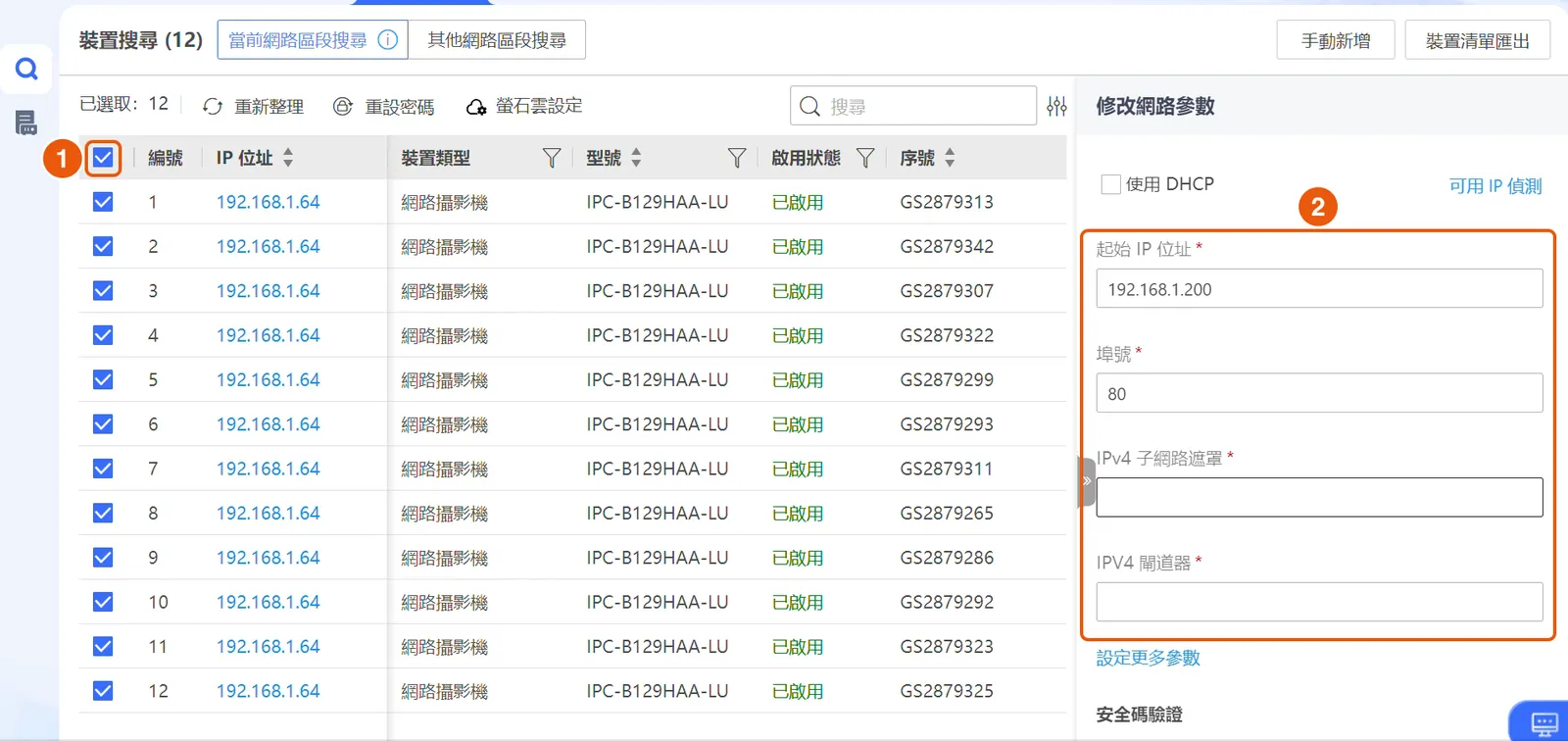Sort by 型號 column arrows
Viewport: 1568px width, 741px height.
[x=636, y=158]
